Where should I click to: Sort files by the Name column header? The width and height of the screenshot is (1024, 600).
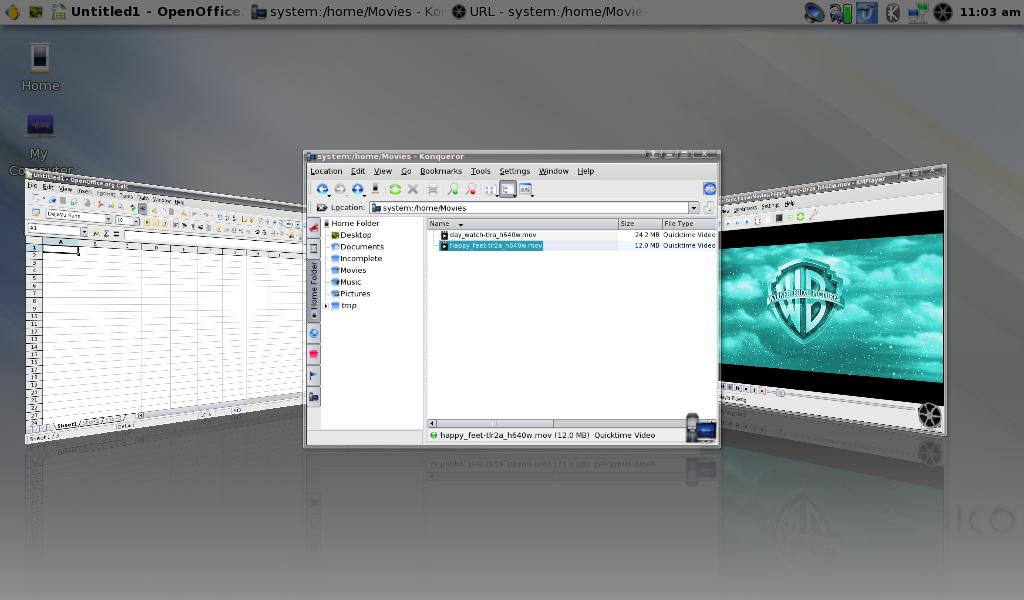coord(522,224)
